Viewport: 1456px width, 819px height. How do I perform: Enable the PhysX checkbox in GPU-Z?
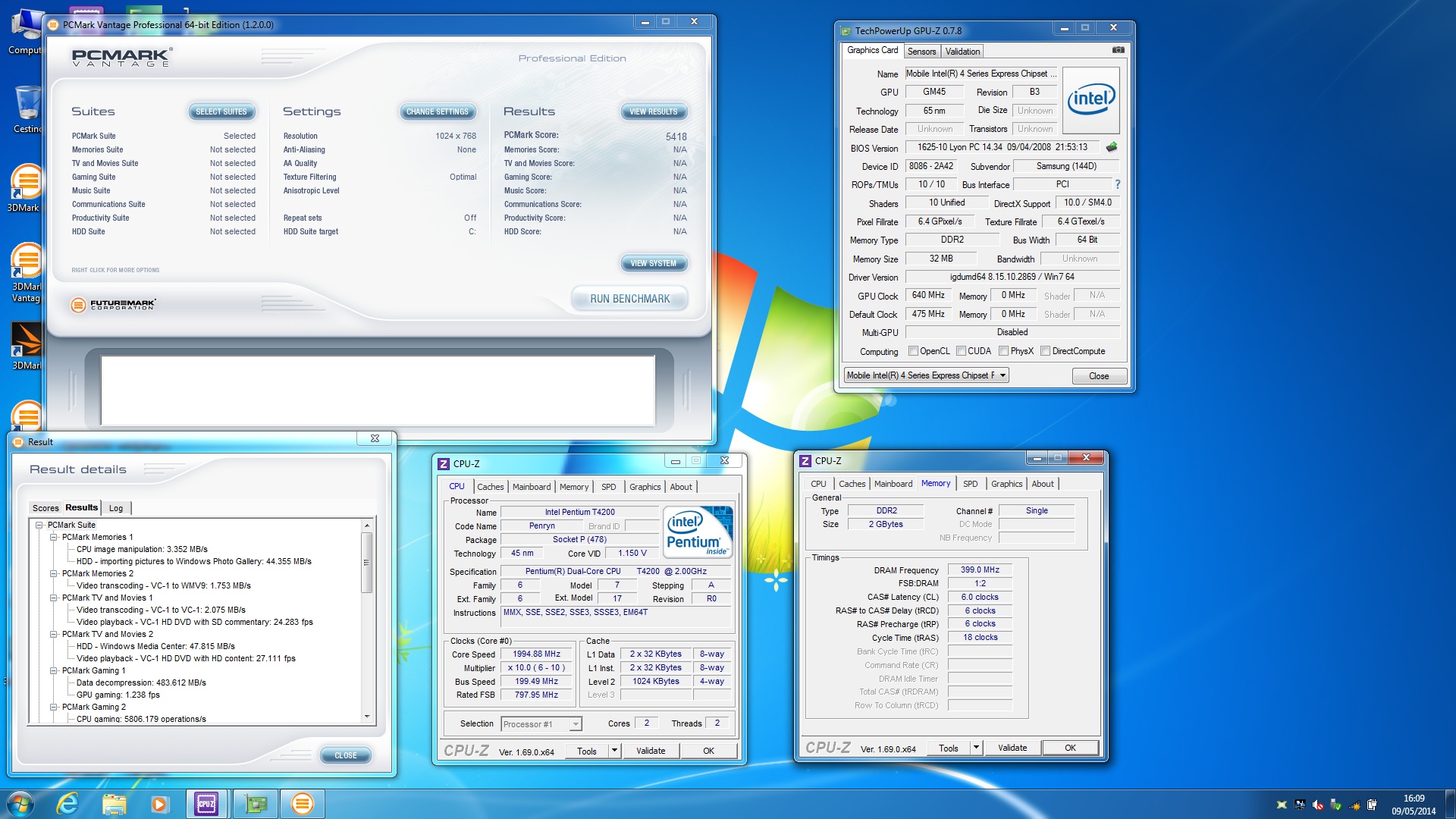1004,351
